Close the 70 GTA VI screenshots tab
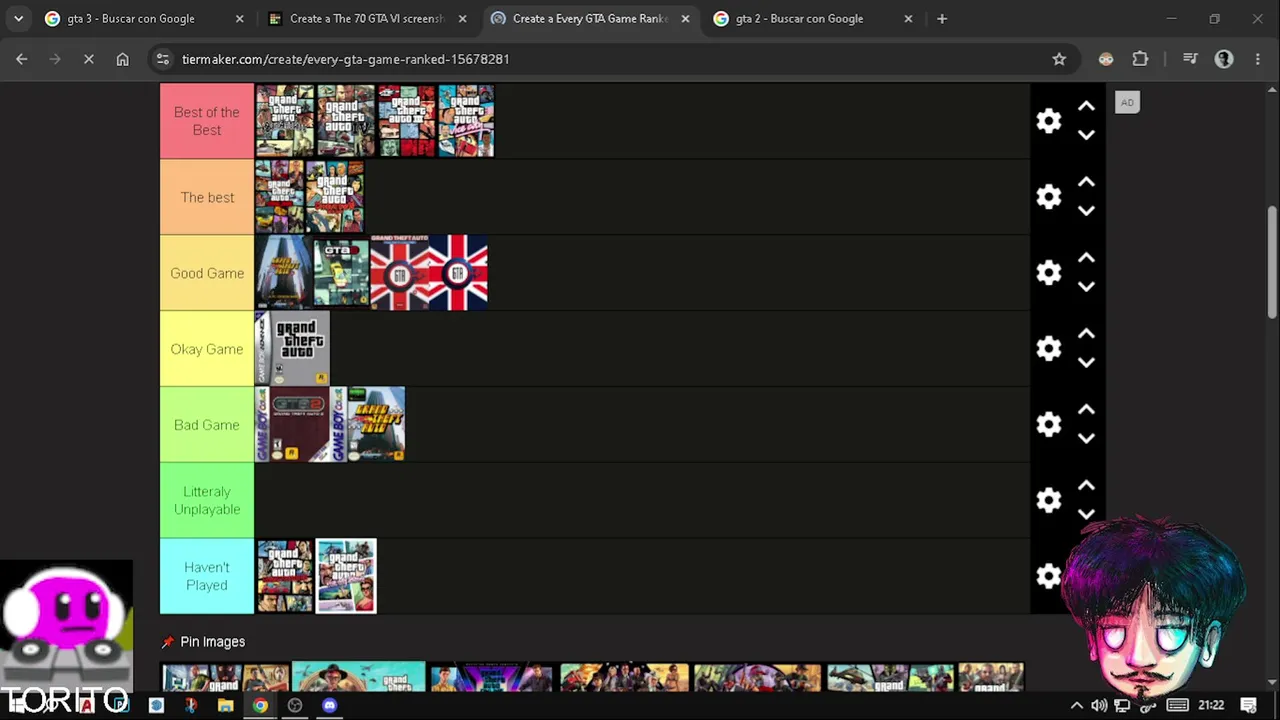Screen dimensions: 1280x720 (x=462, y=19)
